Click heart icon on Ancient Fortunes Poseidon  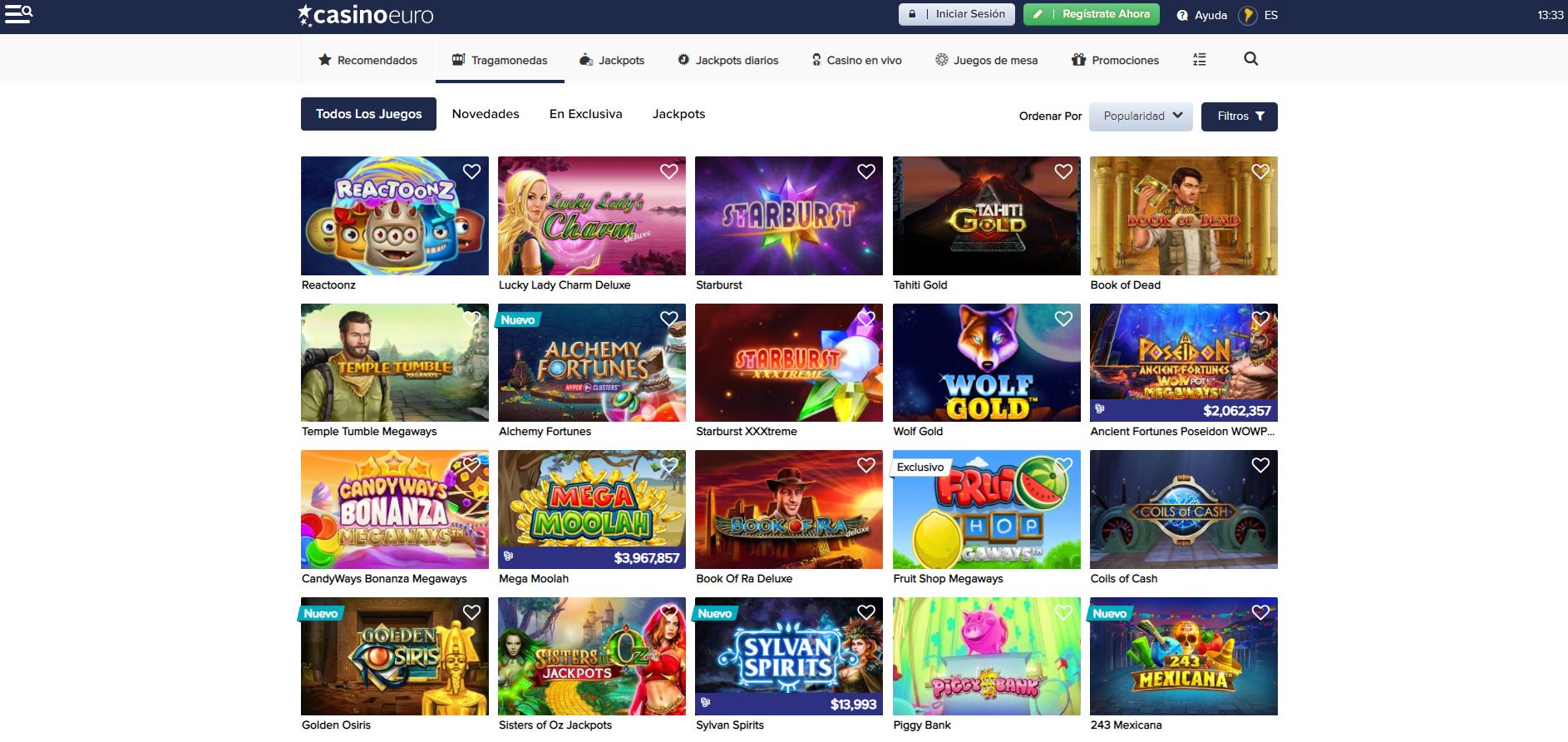(x=1260, y=319)
